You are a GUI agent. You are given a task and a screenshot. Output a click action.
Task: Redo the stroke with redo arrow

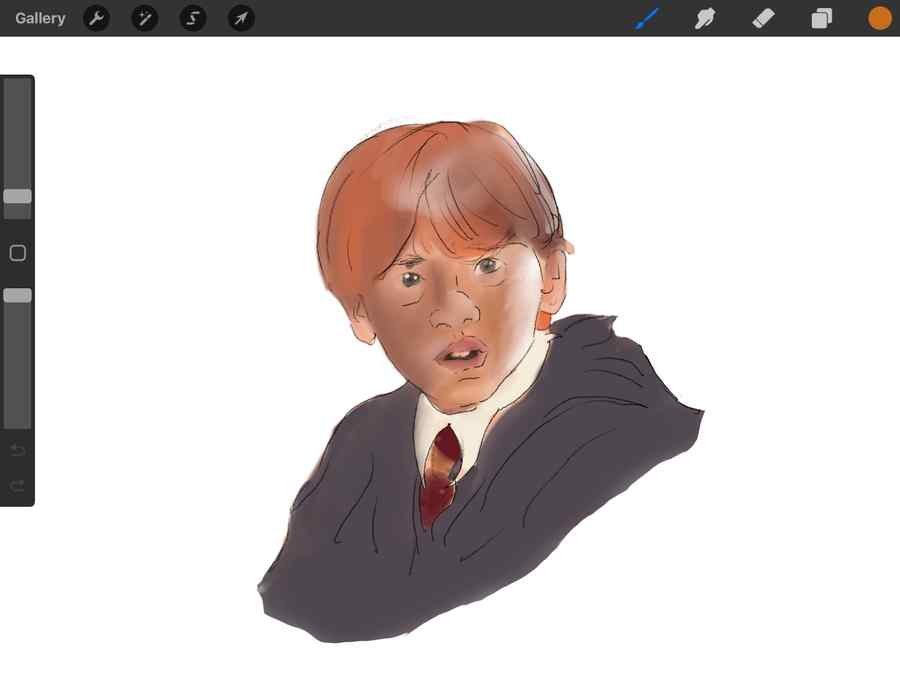click(17, 487)
